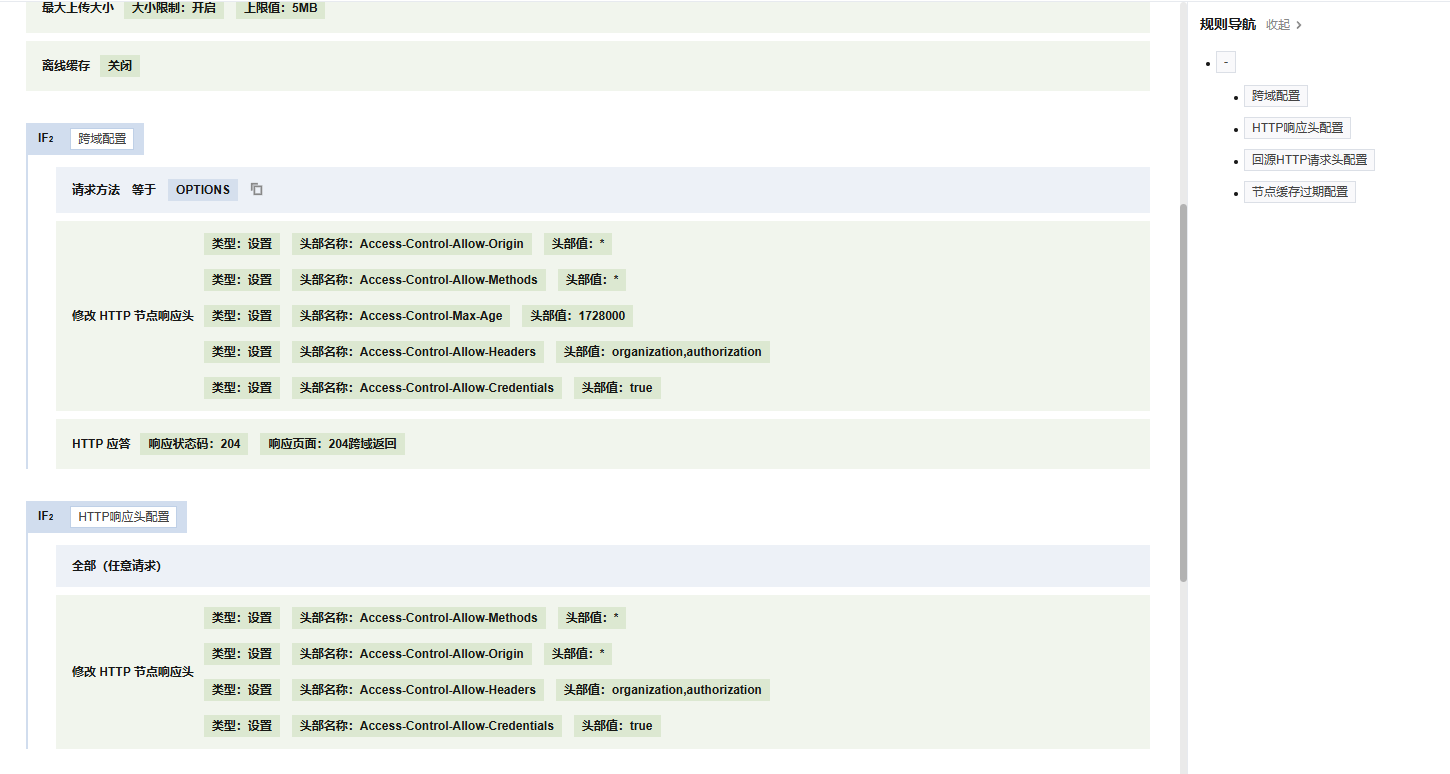Click 大小限制：开启 tag
The width and height of the screenshot is (1450, 774).
coord(173,8)
